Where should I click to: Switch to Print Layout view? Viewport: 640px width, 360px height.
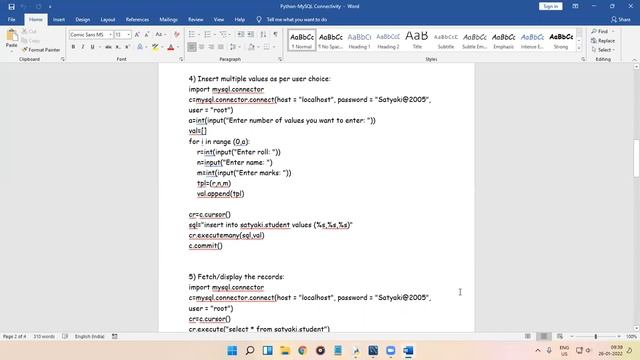[544, 336]
